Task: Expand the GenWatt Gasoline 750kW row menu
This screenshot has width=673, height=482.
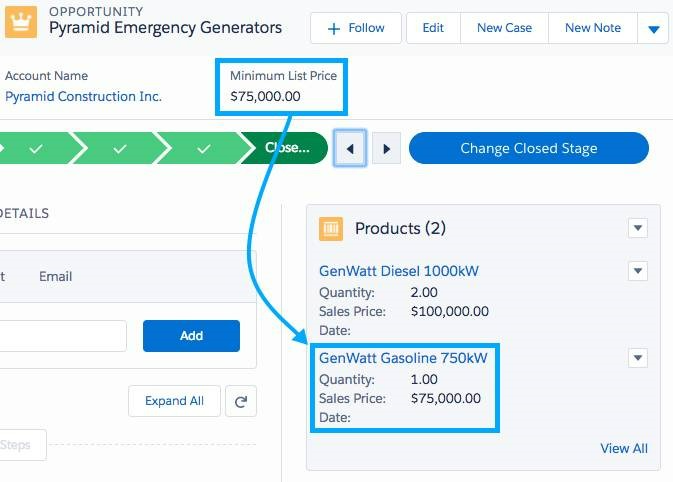Action: pyautogui.click(x=638, y=358)
